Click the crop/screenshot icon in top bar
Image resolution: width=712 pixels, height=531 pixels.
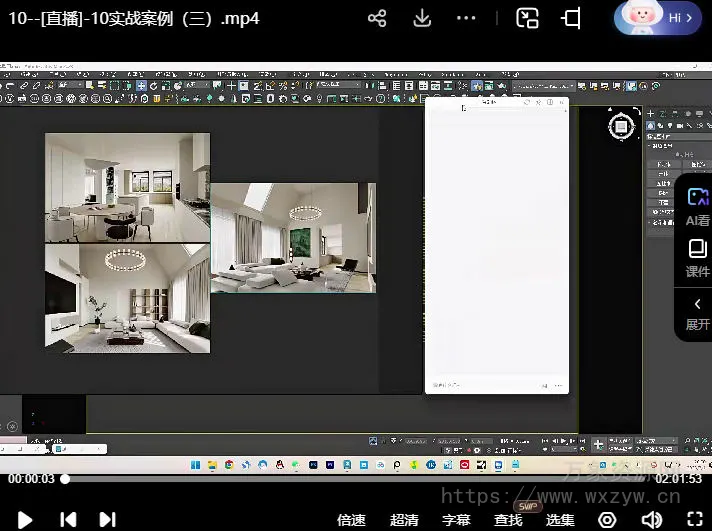click(x=571, y=19)
